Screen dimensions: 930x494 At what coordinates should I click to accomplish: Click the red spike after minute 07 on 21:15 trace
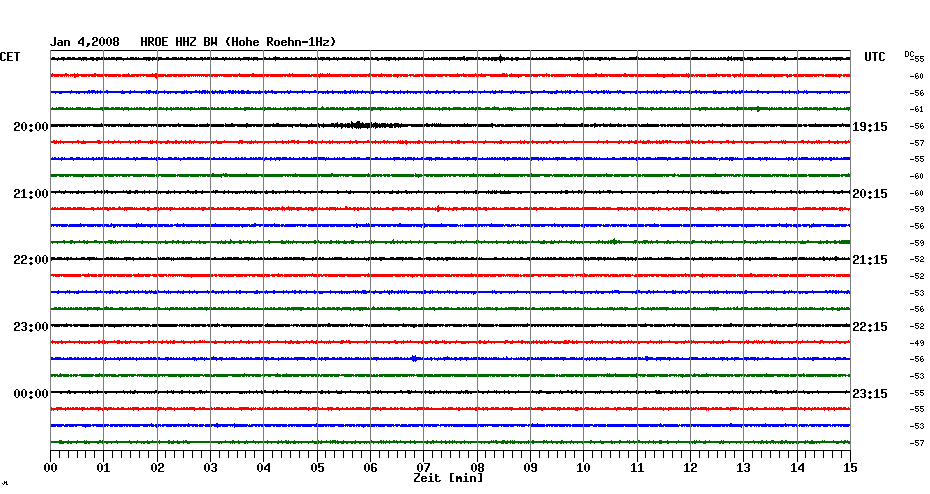click(x=438, y=209)
